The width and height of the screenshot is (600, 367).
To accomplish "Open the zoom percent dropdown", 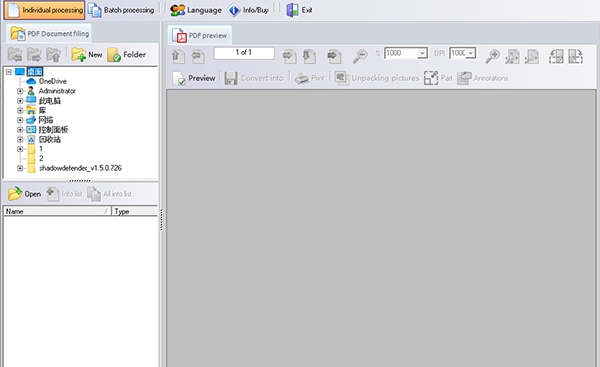I will pos(422,53).
